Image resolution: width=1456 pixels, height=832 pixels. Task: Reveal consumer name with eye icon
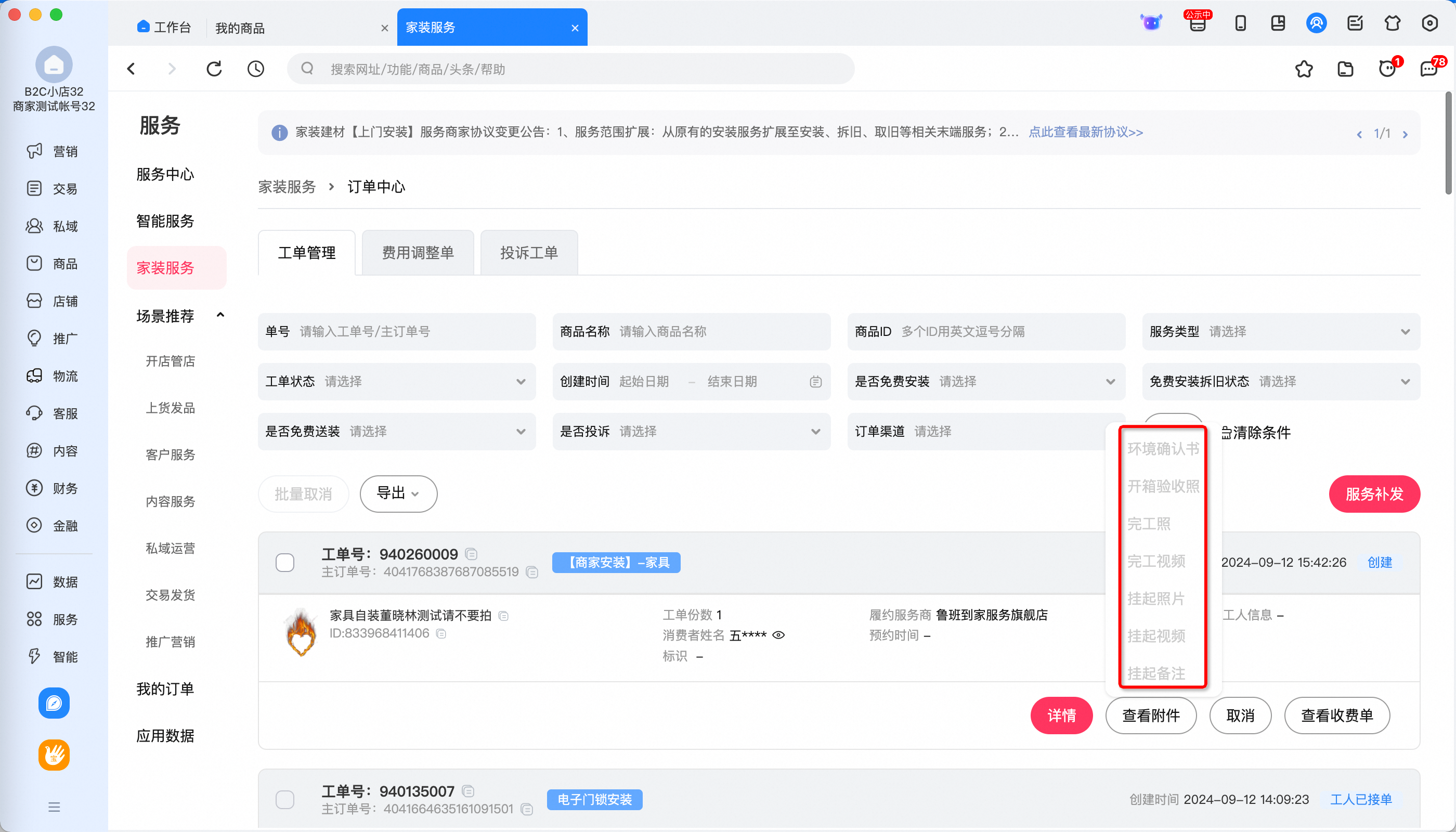(x=778, y=635)
